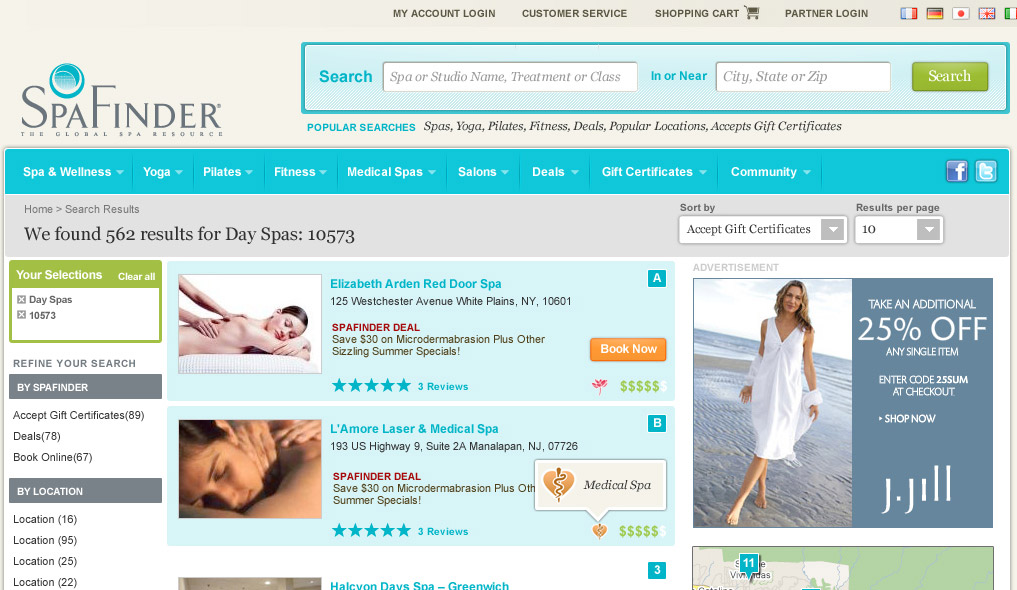Open the Community menu
This screenshot has width=1017, height=590.
[771, 172]
